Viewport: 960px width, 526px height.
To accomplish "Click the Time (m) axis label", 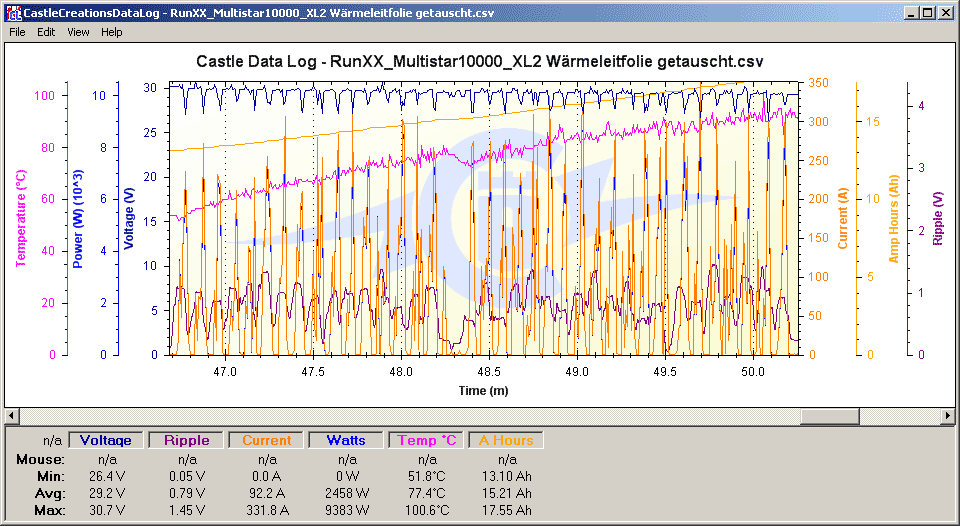I will [484, 391].
